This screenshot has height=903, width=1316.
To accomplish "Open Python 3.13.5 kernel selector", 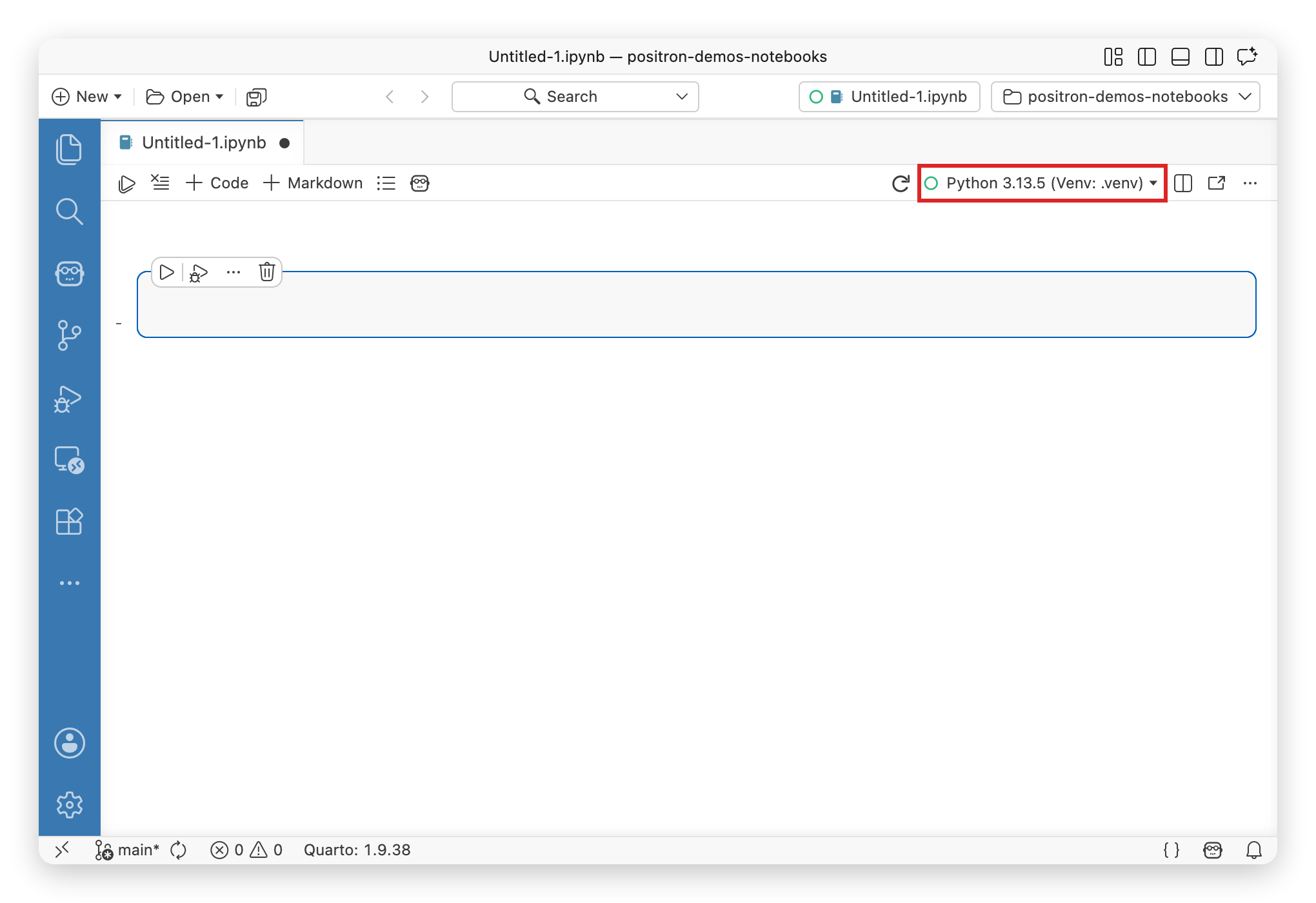I will [x=1041, y=183].
